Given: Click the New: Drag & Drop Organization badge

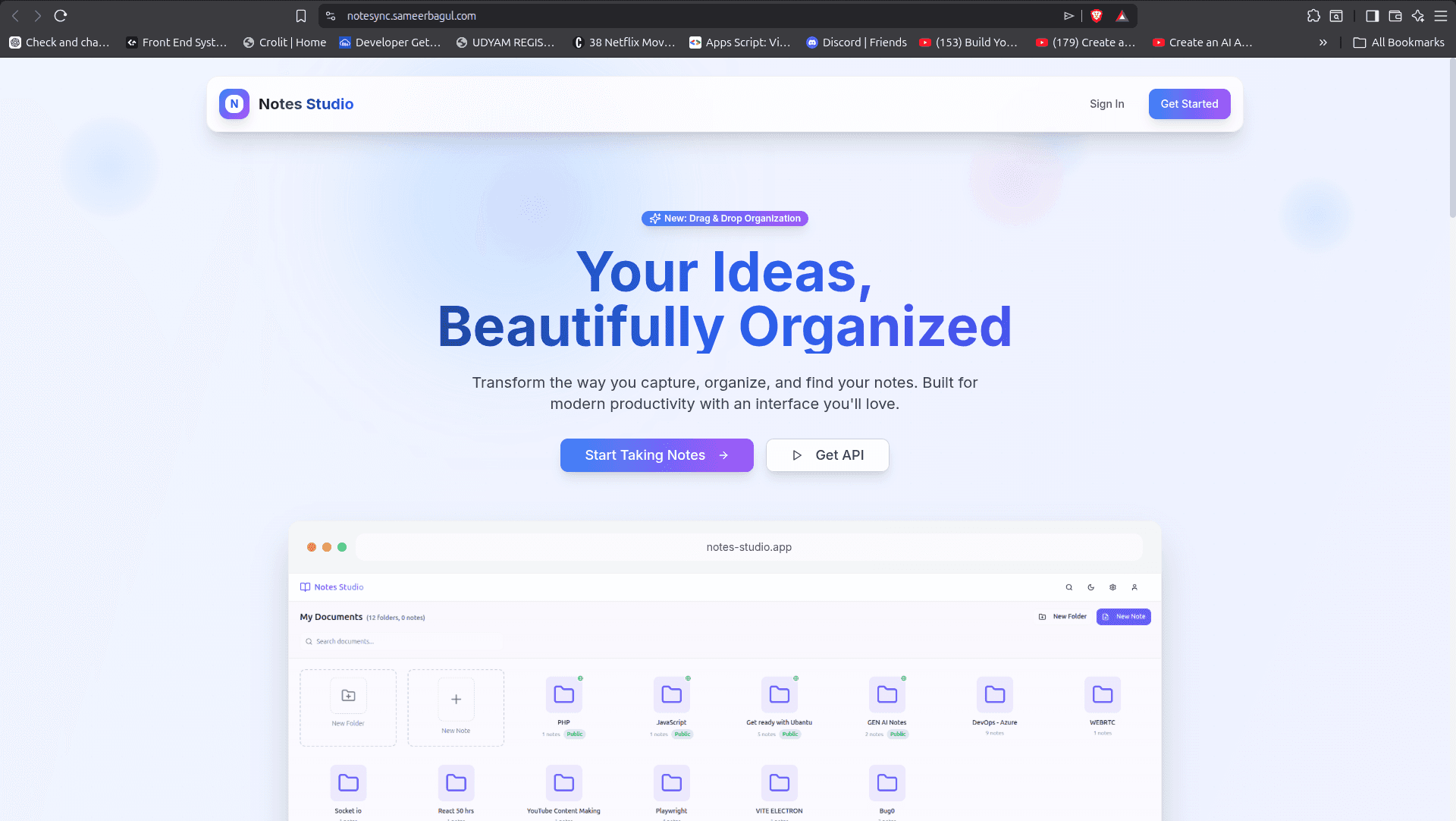Looking at the screenshot, I should 725,219.
